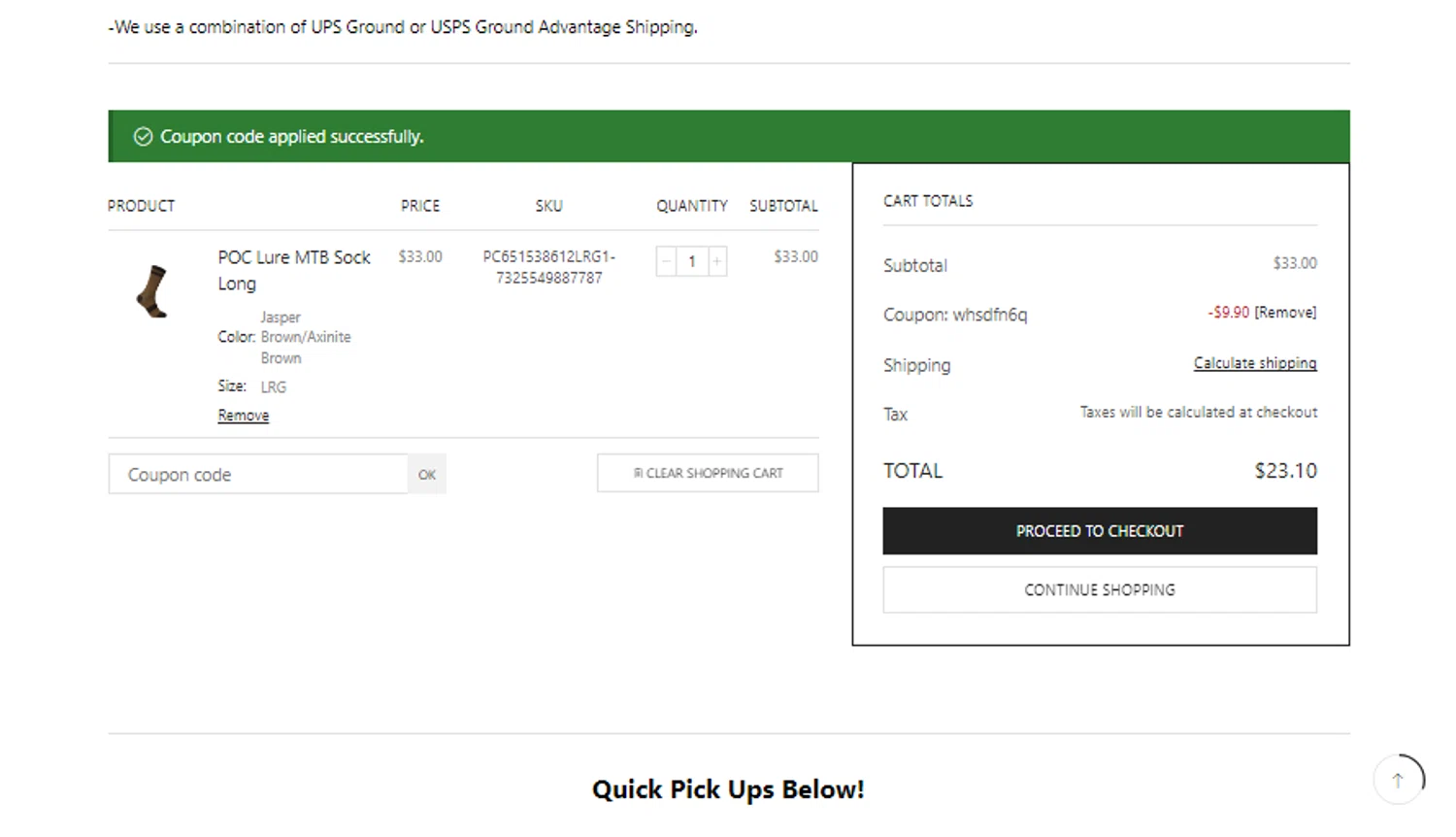This screenshot has height=837, width=1456.
Task: Click the scroll-to-top arrow icon
Action: click(x=1398, y=780)
